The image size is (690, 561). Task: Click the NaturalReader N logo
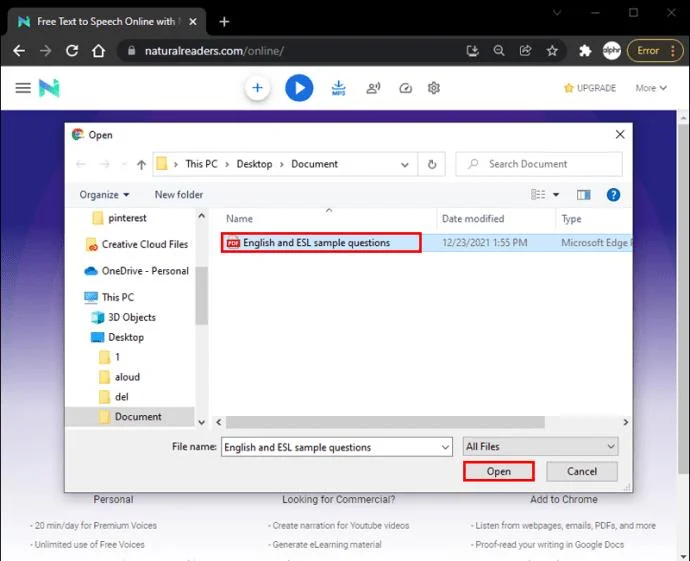tap(49, 88)
